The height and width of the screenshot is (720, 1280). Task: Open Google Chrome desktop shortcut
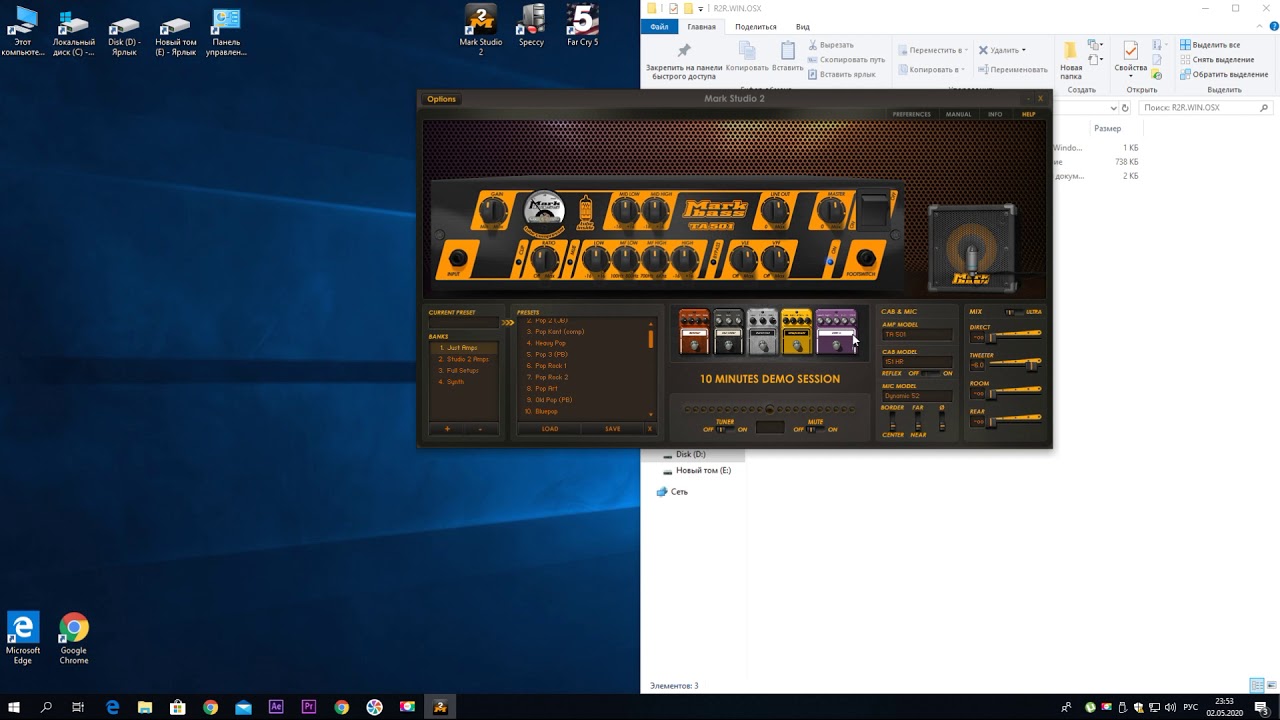click(x=73, y=639)
